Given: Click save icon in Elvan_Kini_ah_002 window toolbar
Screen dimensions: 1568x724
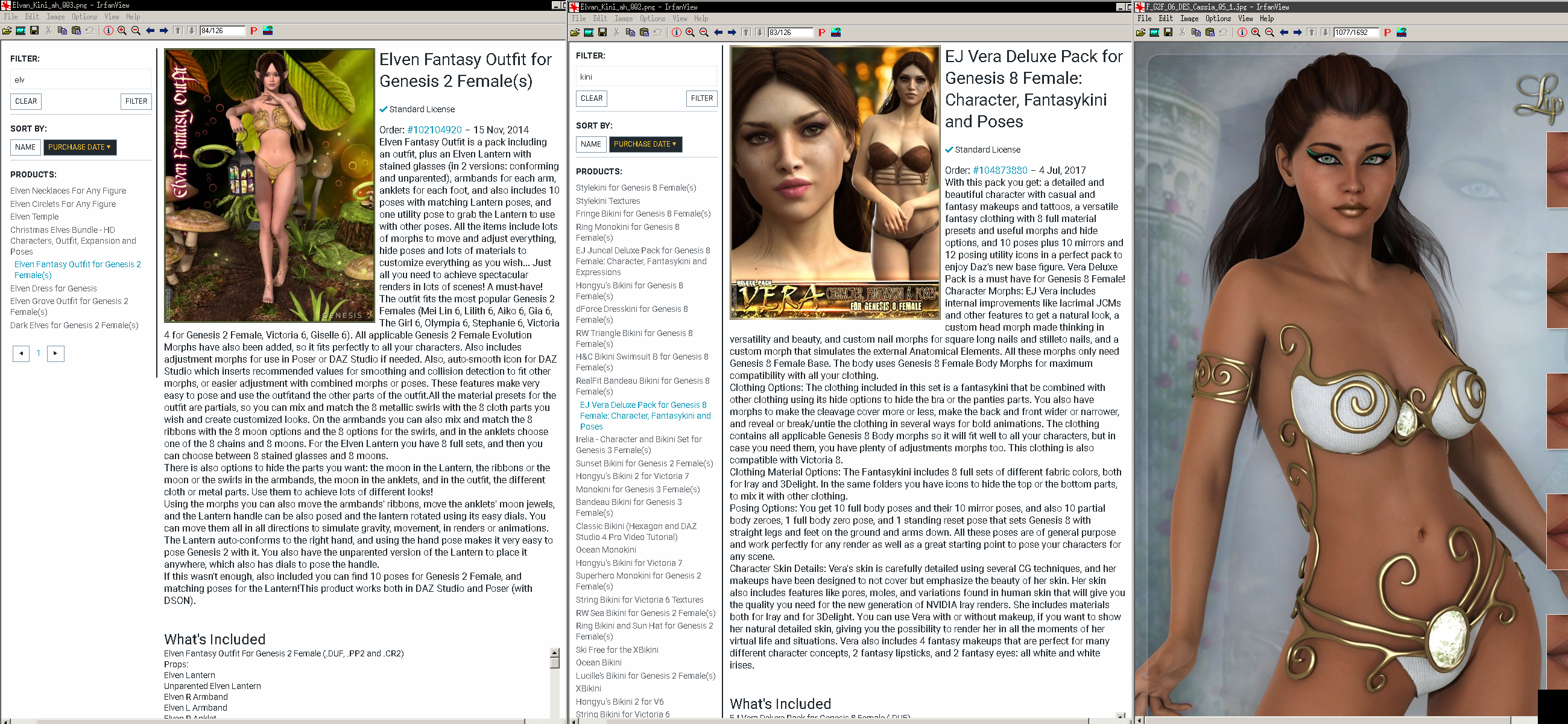Looking at the screenshot, I should click(602, 32).
